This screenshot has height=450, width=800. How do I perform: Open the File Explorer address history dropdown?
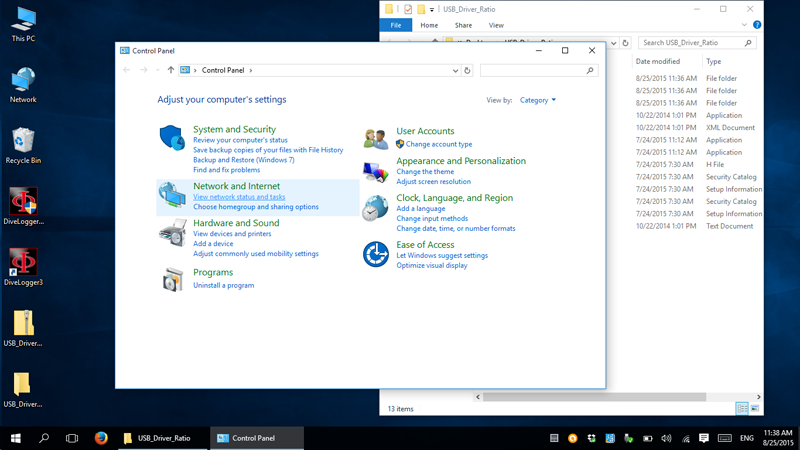coord(614,43)
